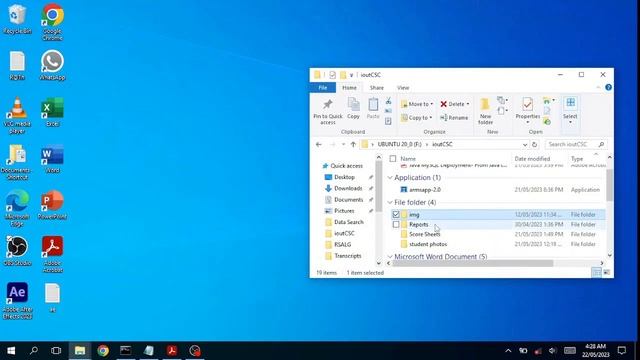Collapse the File folder (4) group
This screenshot has height=360, width=640.
click(390, 202)
